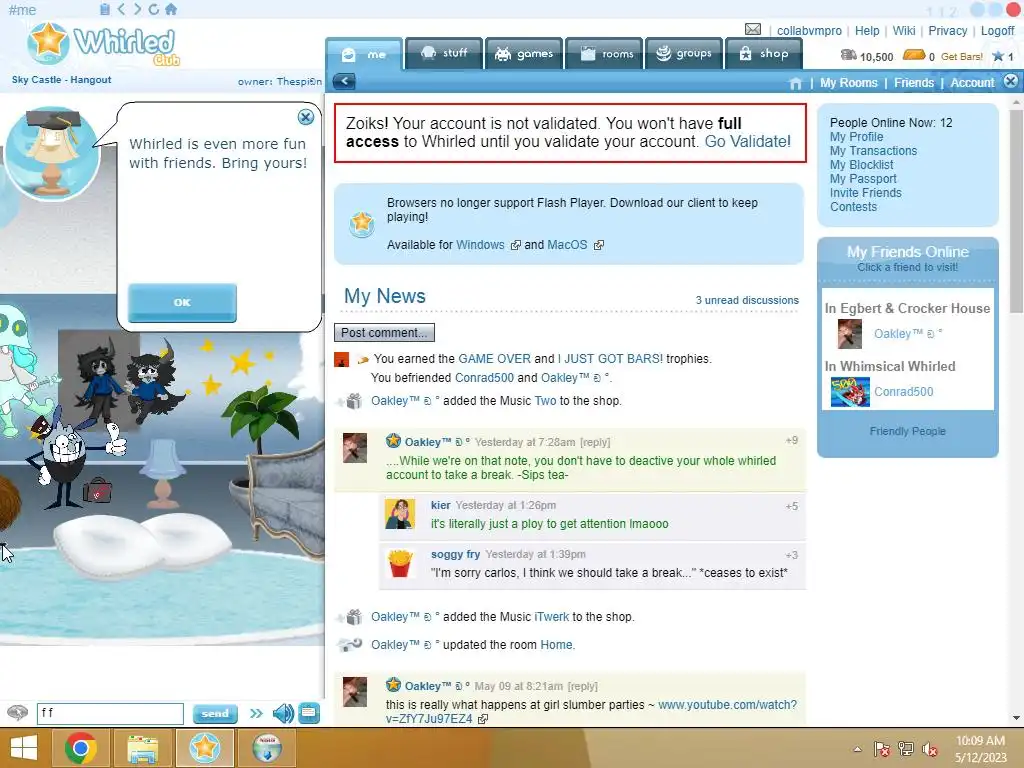Open the 'rooms' tab
This screenshot has width=1024, height=768.
[x=604, y=54]
